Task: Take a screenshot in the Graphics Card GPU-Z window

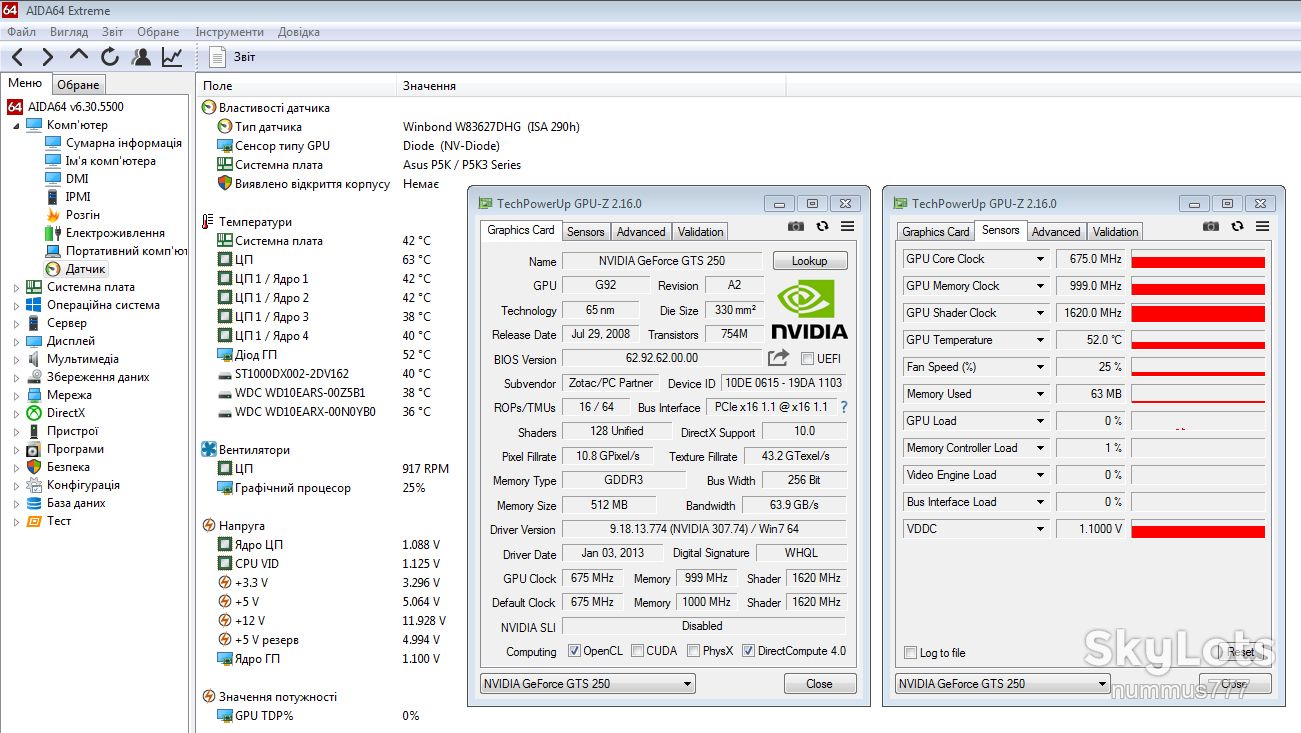Action: pyautogui.click(x=796, y=226)
